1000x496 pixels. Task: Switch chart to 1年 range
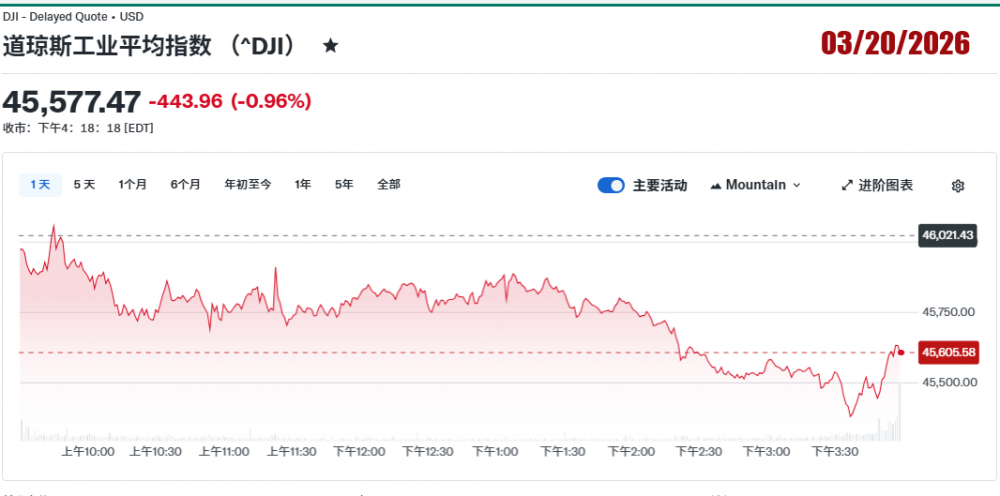tap(302, 184)
